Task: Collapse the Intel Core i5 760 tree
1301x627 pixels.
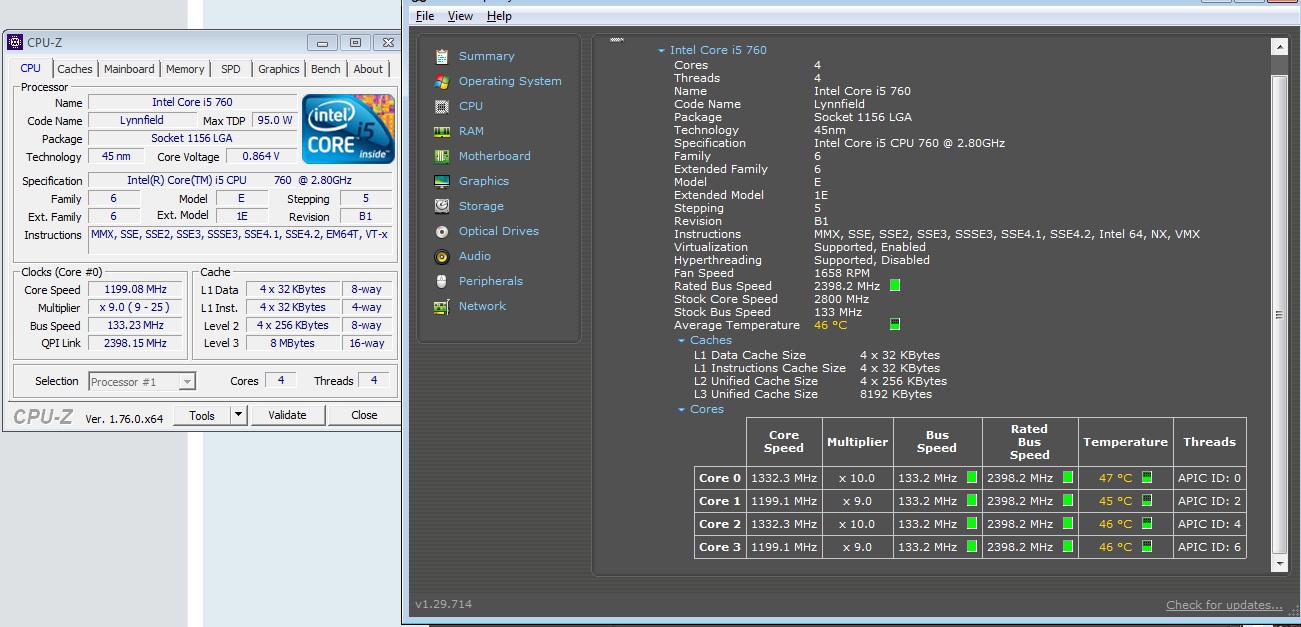Action: [661, 51]
